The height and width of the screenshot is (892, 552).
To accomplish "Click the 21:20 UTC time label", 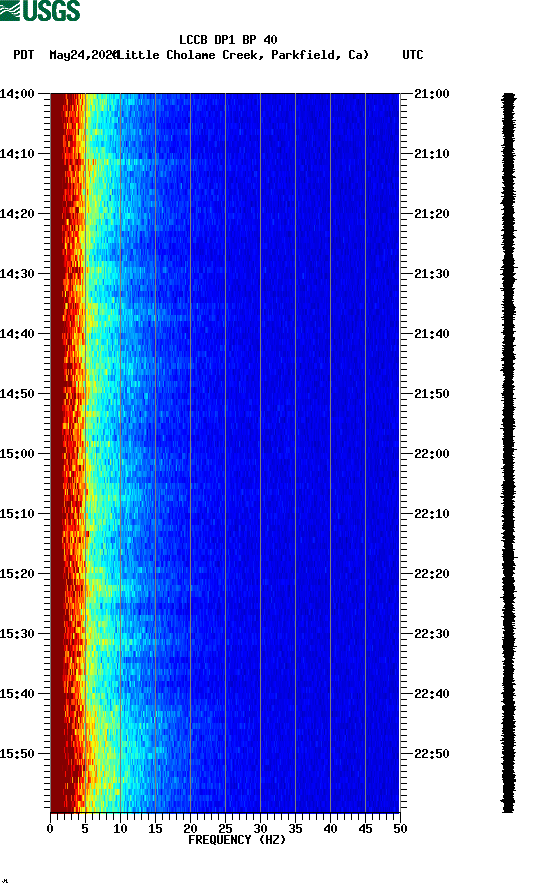I will tap(432, 214).
